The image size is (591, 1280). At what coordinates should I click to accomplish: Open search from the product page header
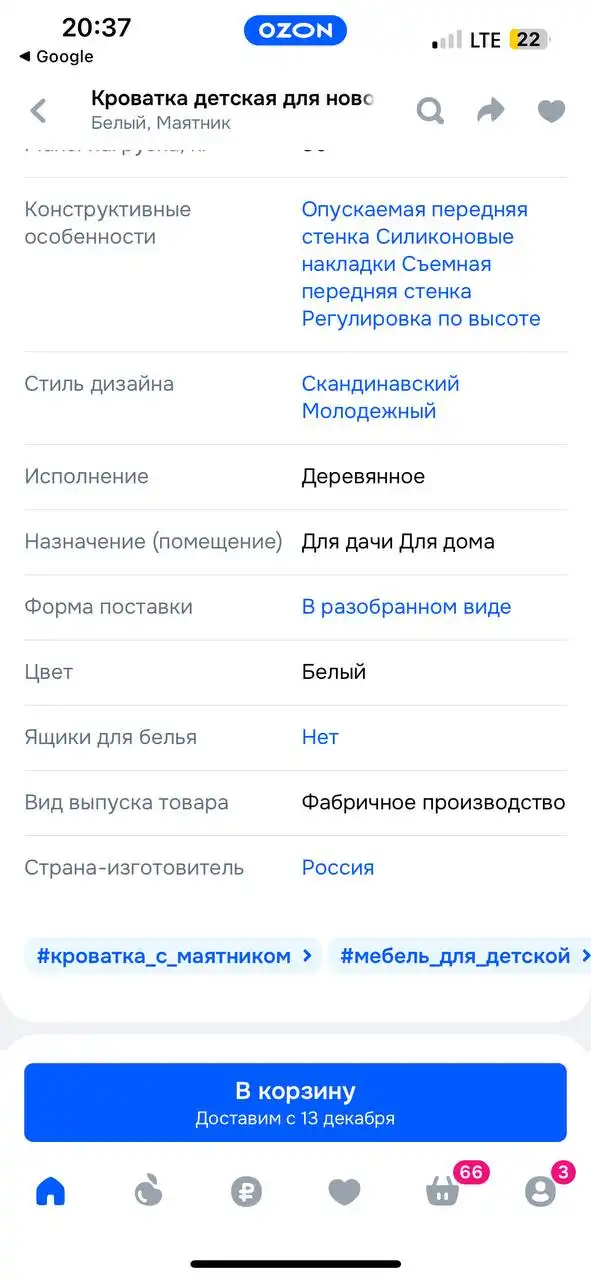[430, 111]
